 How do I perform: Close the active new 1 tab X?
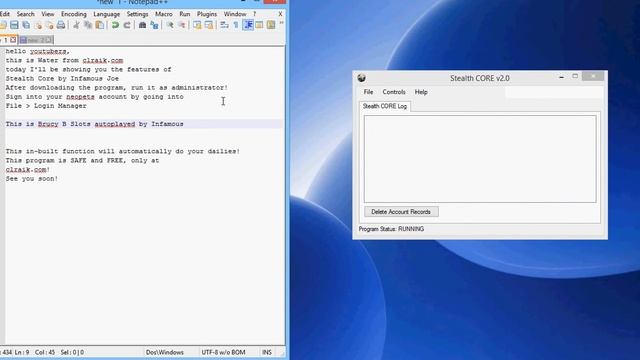tap(13, 40)
